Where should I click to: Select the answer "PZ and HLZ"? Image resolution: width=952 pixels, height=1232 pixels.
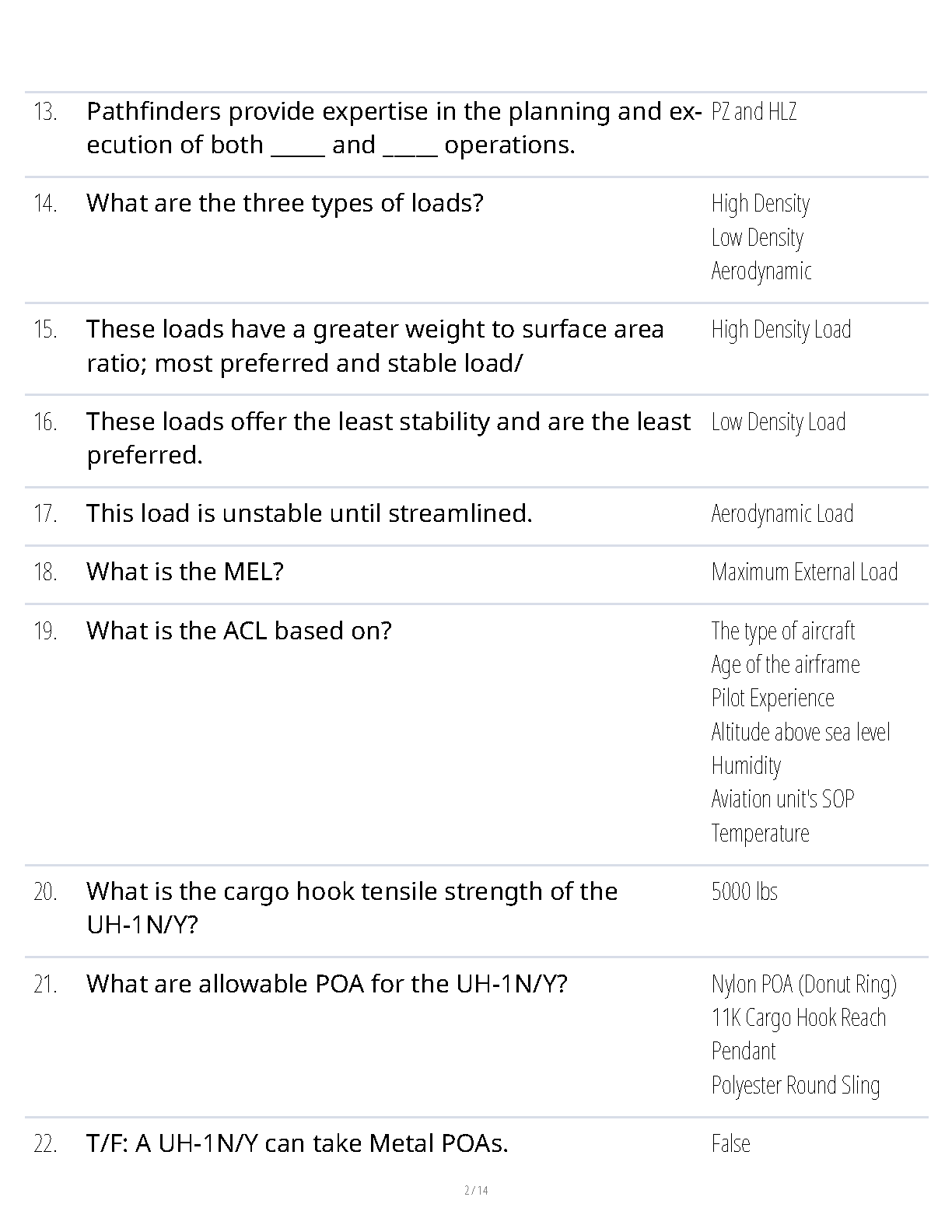click(x=754, y=112)
